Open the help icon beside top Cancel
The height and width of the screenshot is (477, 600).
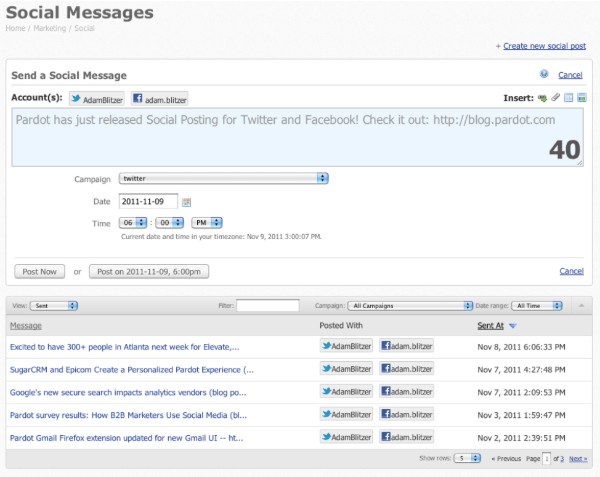pyautogui.click(x=544, y=74)
